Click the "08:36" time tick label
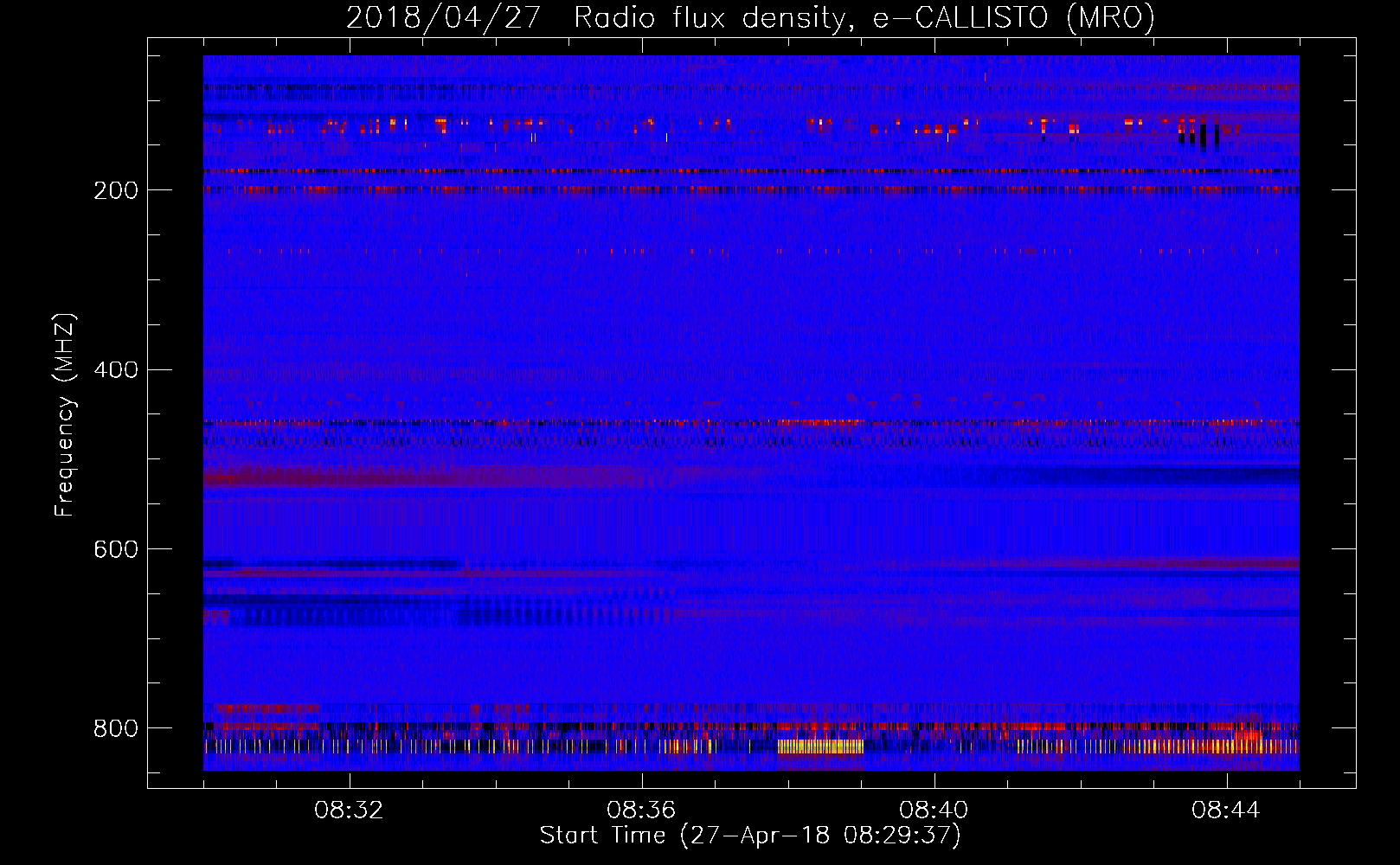The image size is (1400, 865). point(642,811)
